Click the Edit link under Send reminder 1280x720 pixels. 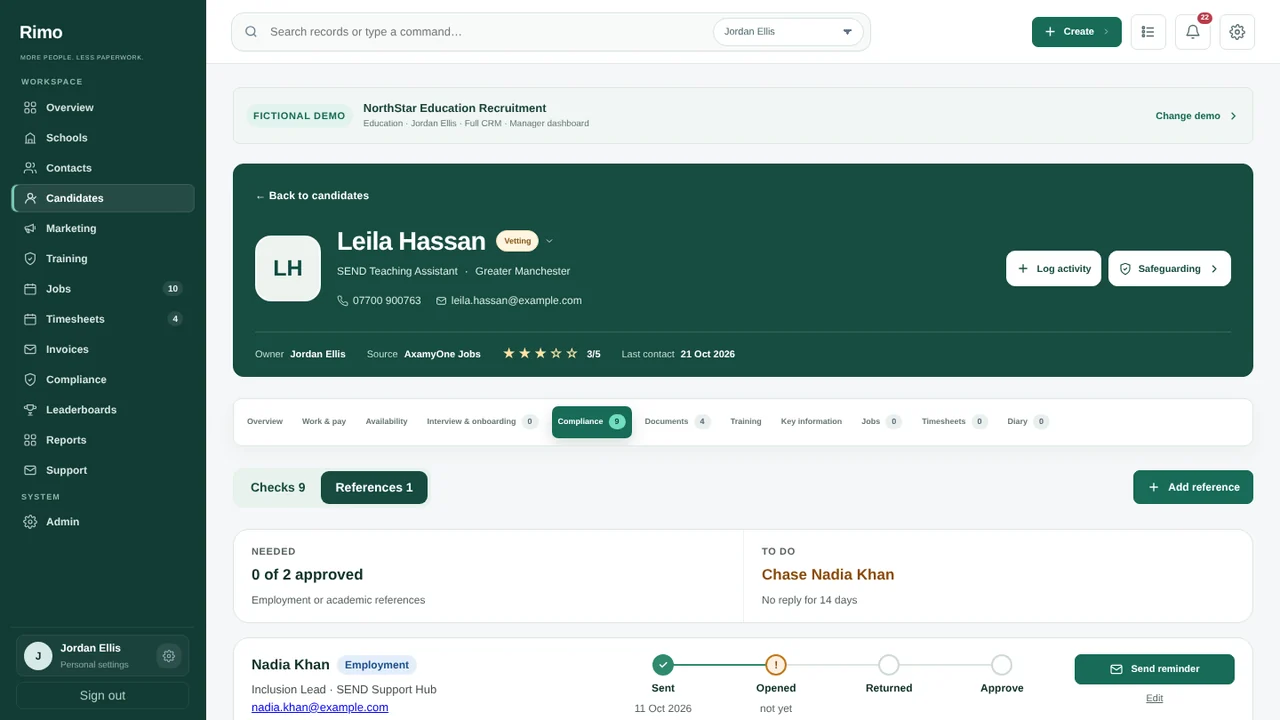[1154, 699]
